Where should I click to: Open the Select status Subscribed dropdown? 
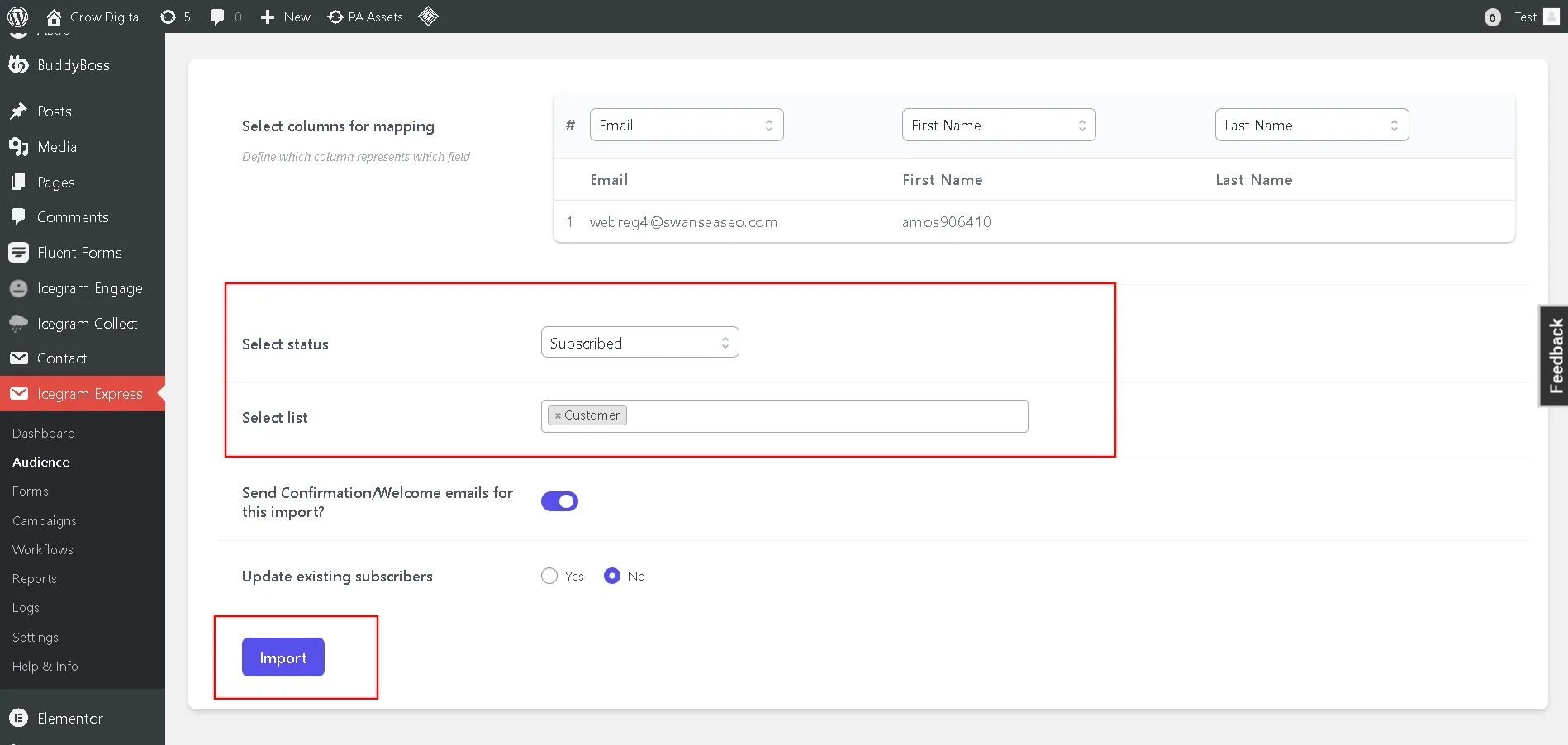[x=640, y=342]
